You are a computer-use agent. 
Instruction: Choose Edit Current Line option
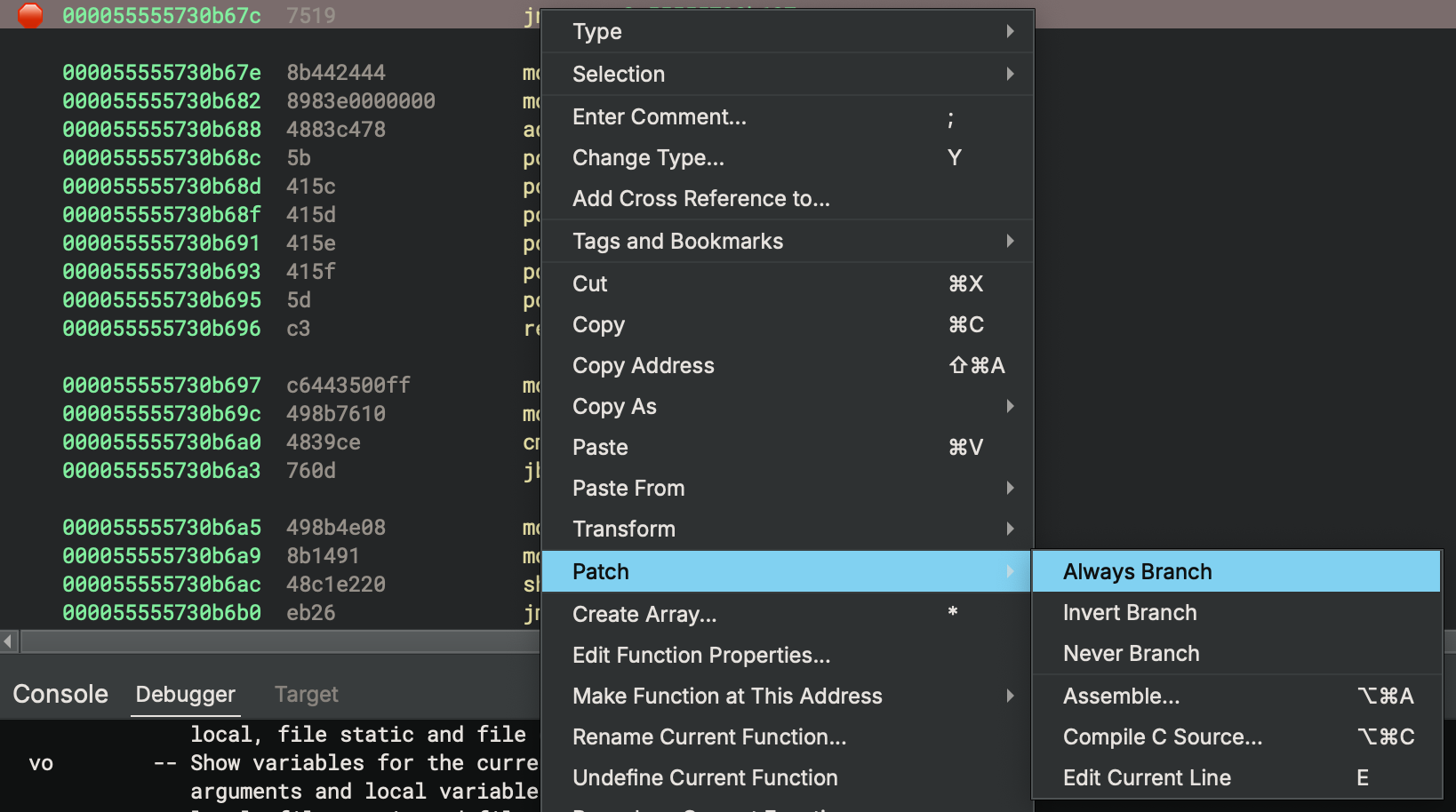tap(1236, 778)
